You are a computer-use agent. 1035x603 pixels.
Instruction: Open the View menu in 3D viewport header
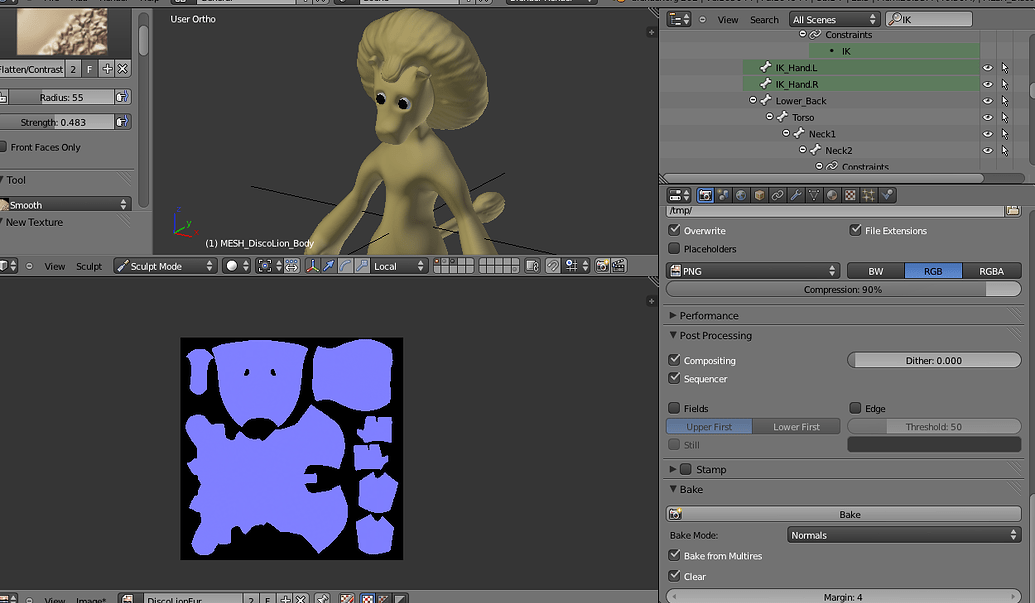pyautogui.click(x=55, y=267)
